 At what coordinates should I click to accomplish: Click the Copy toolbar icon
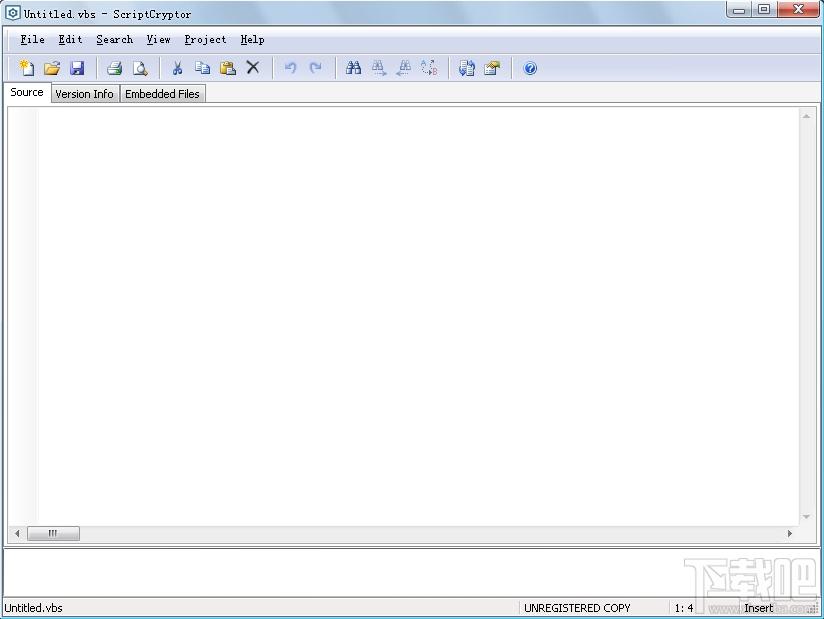[x=202, y=68]
